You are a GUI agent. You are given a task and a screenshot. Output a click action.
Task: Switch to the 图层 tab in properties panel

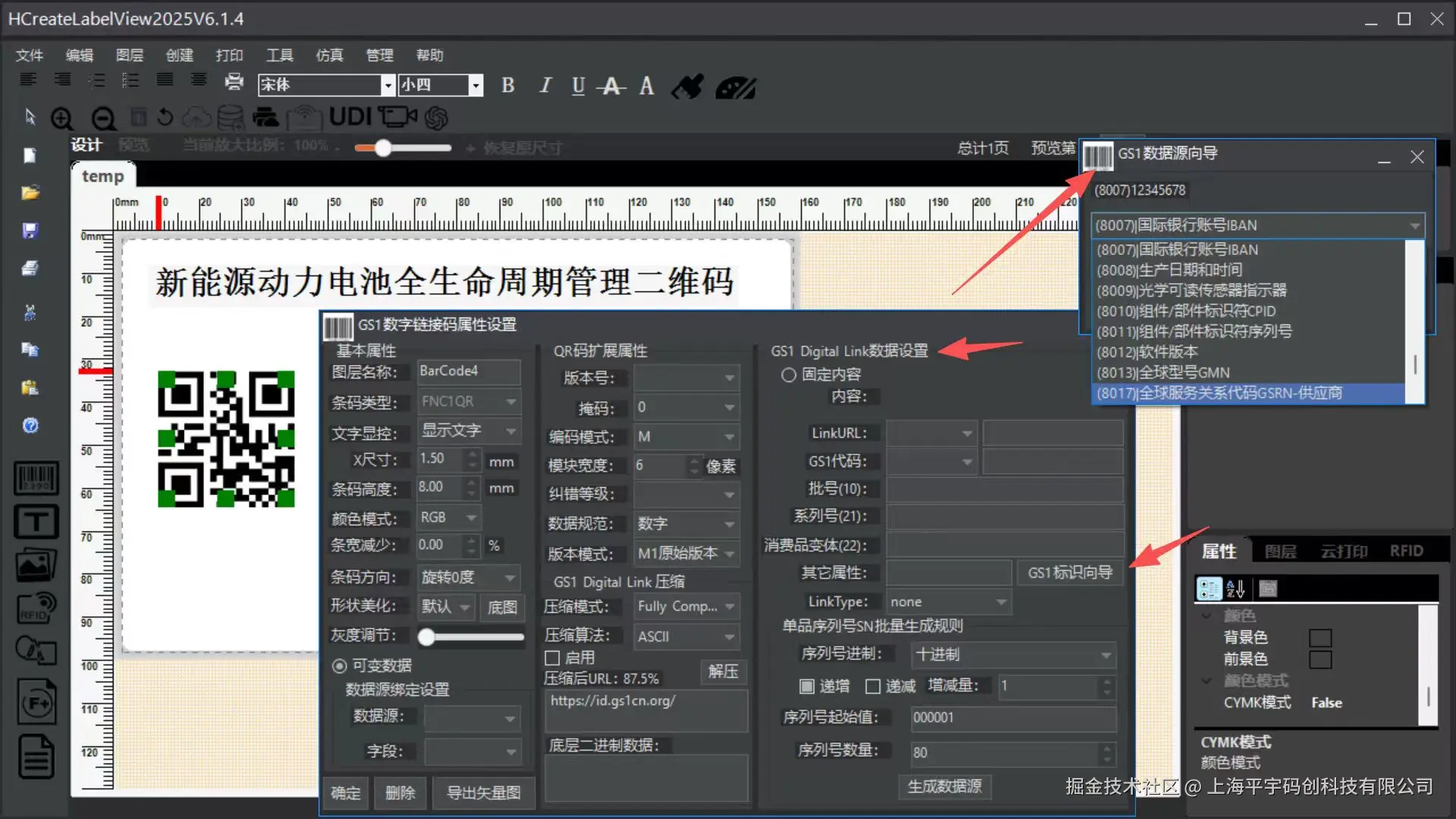pos(1280,551)
